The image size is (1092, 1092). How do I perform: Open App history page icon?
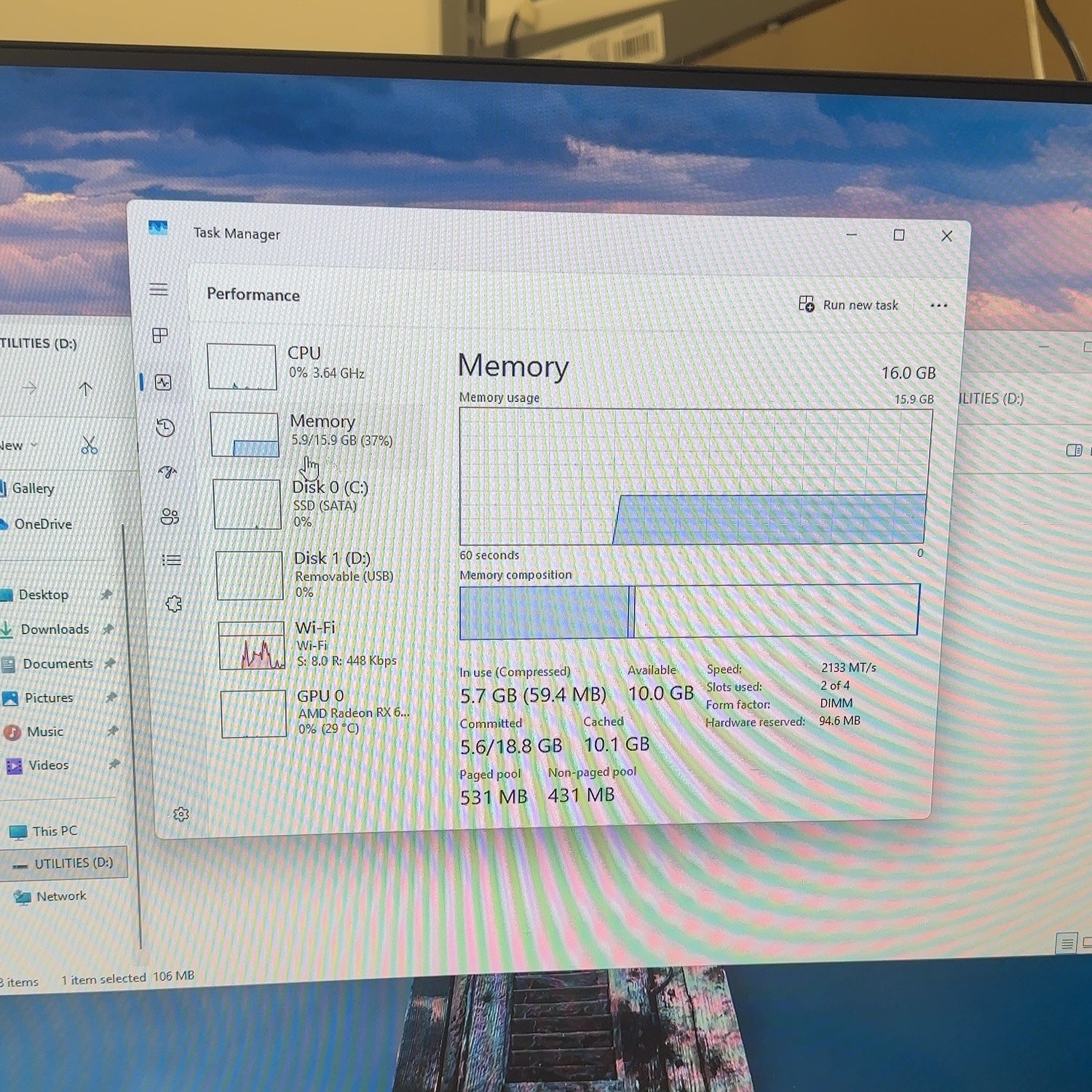point(165,427)
